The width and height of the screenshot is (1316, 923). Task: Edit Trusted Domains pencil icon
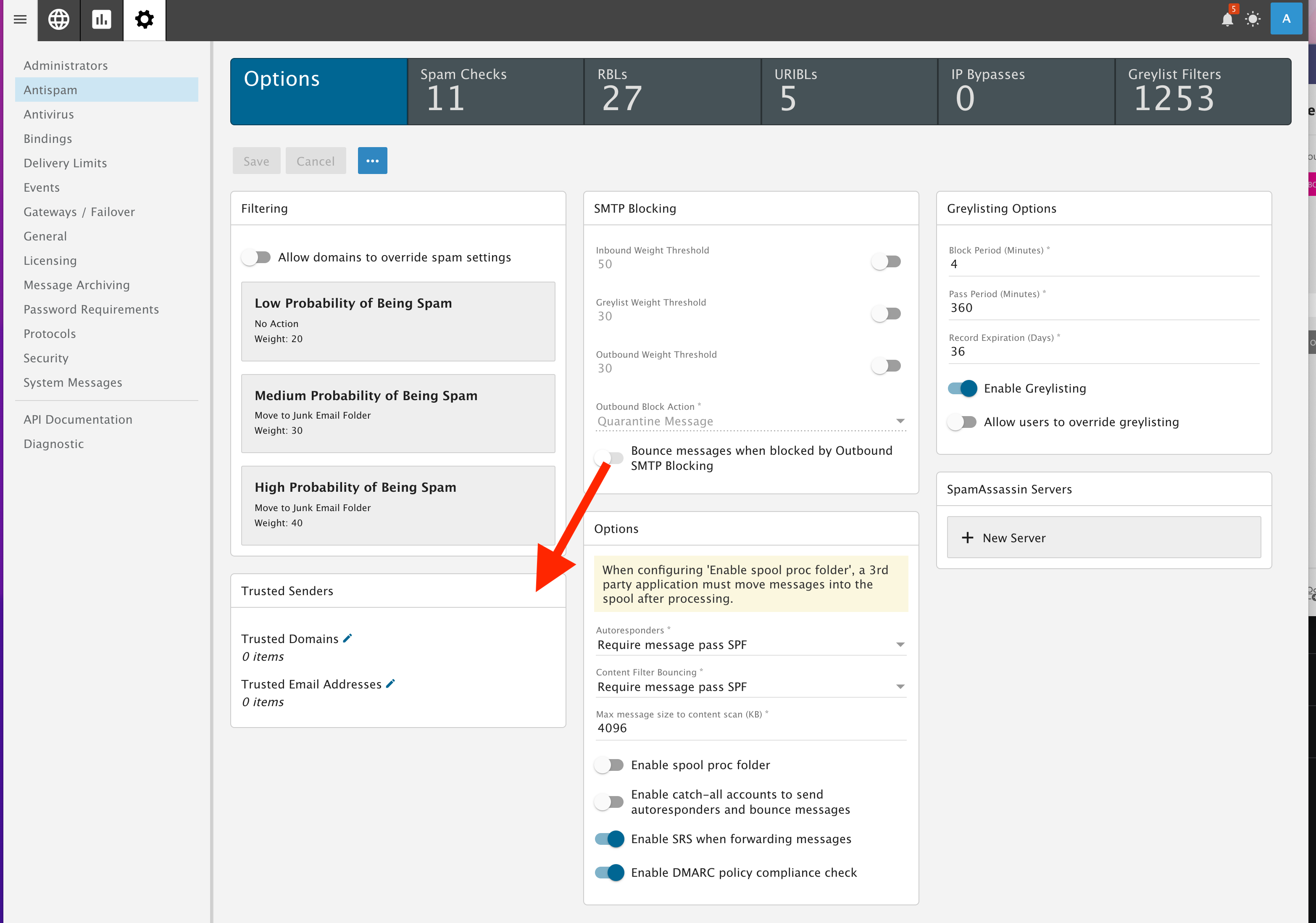[x=347, y=638]
